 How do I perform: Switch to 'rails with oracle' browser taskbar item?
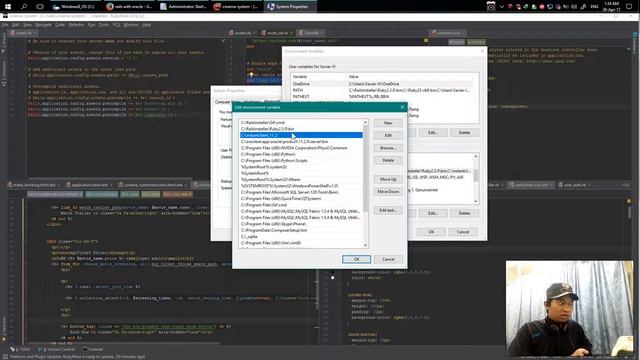pos(129,7)
